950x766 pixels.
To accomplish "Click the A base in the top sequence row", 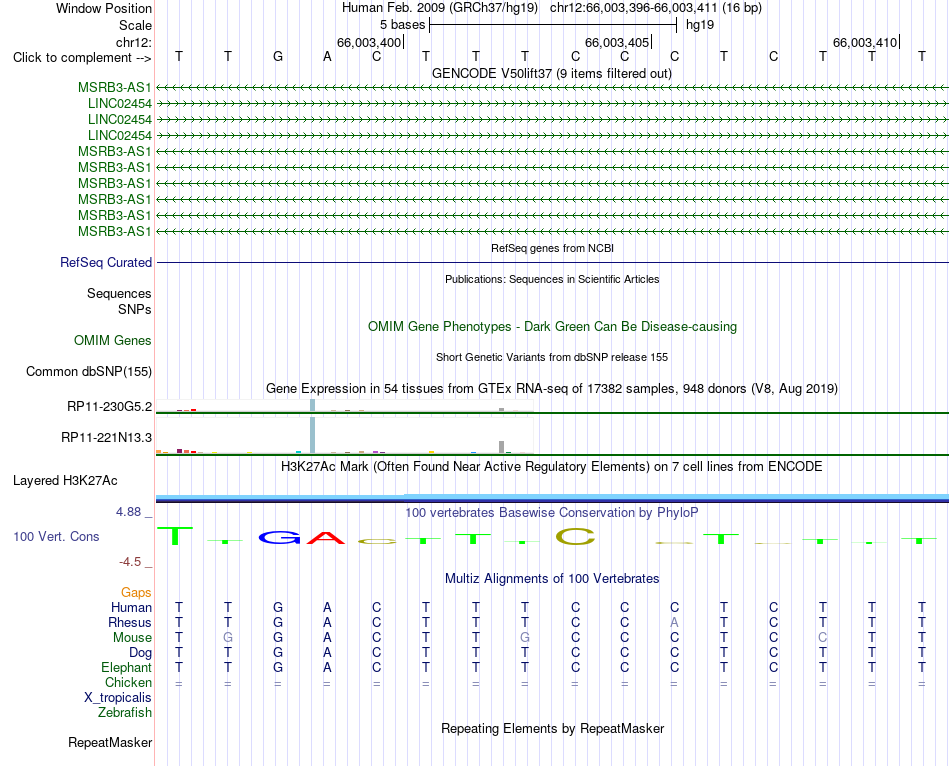I will pyautogui.click(x=327, y=56).
